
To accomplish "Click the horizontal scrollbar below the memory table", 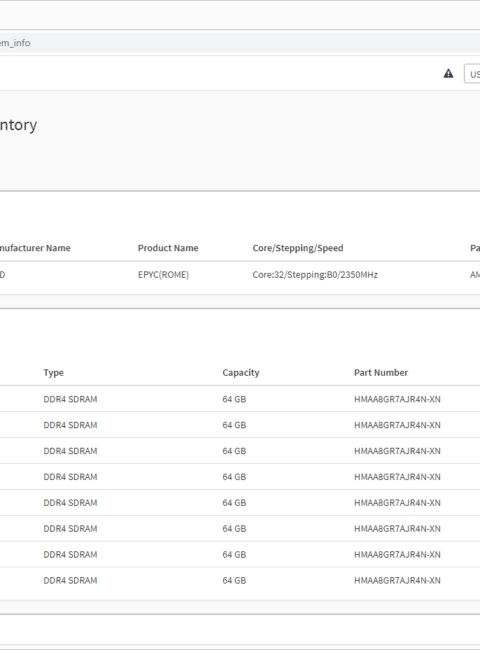I will (x=240, y=607).
